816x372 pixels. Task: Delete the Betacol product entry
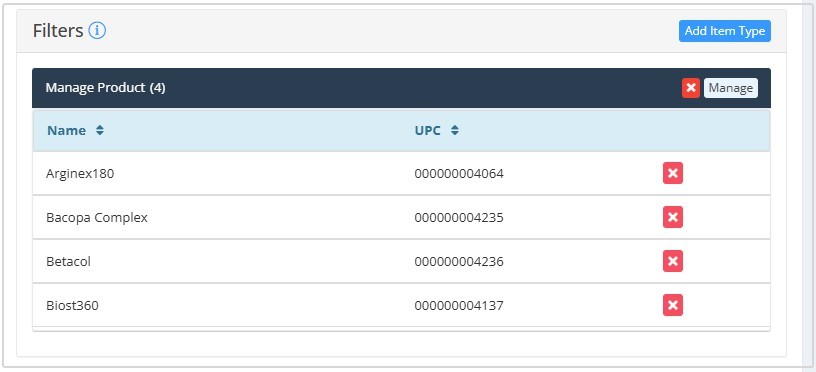672,261
